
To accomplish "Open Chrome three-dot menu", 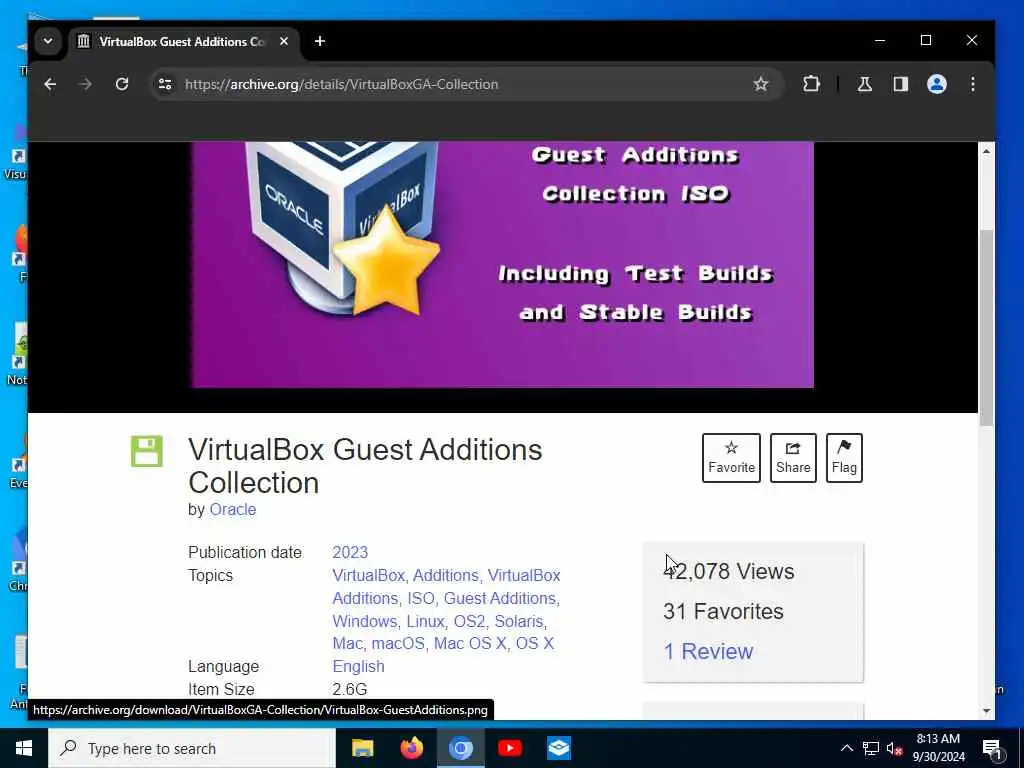I will point(972,84).
